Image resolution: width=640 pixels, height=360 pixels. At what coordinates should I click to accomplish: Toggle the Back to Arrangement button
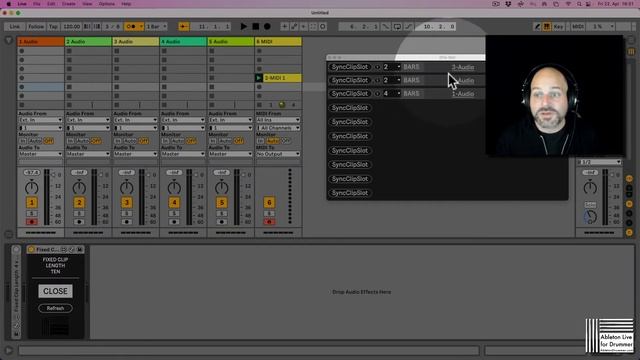(x=184, y=27)
